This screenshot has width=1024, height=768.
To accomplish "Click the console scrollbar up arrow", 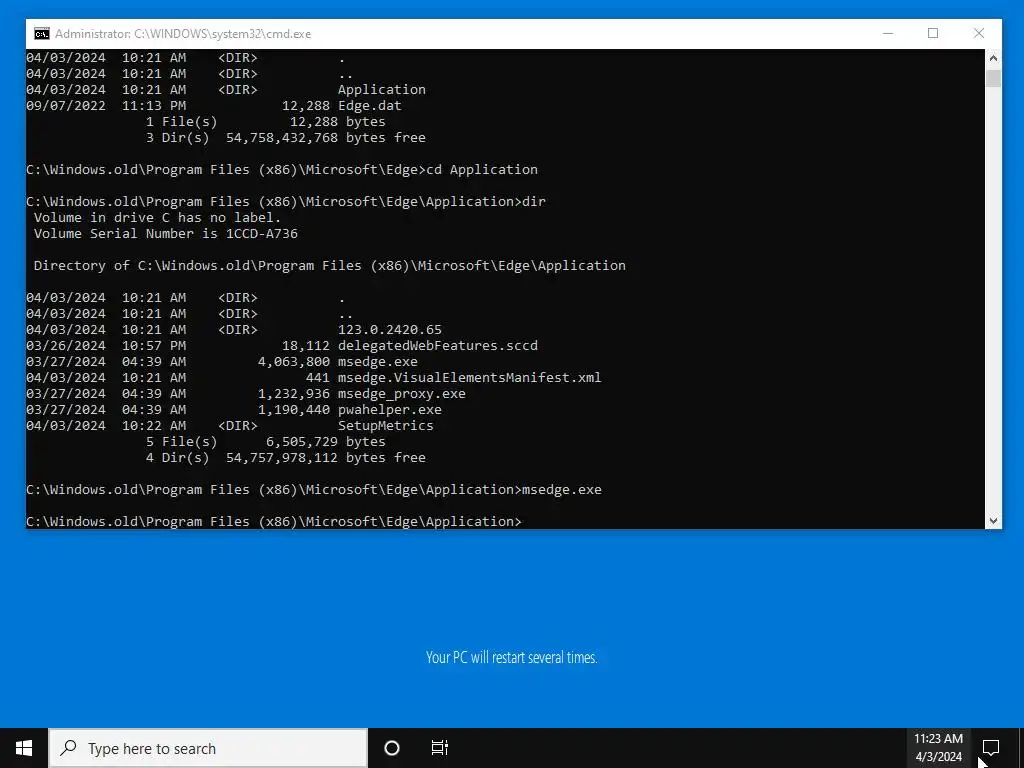I will [x=993, y=58].
